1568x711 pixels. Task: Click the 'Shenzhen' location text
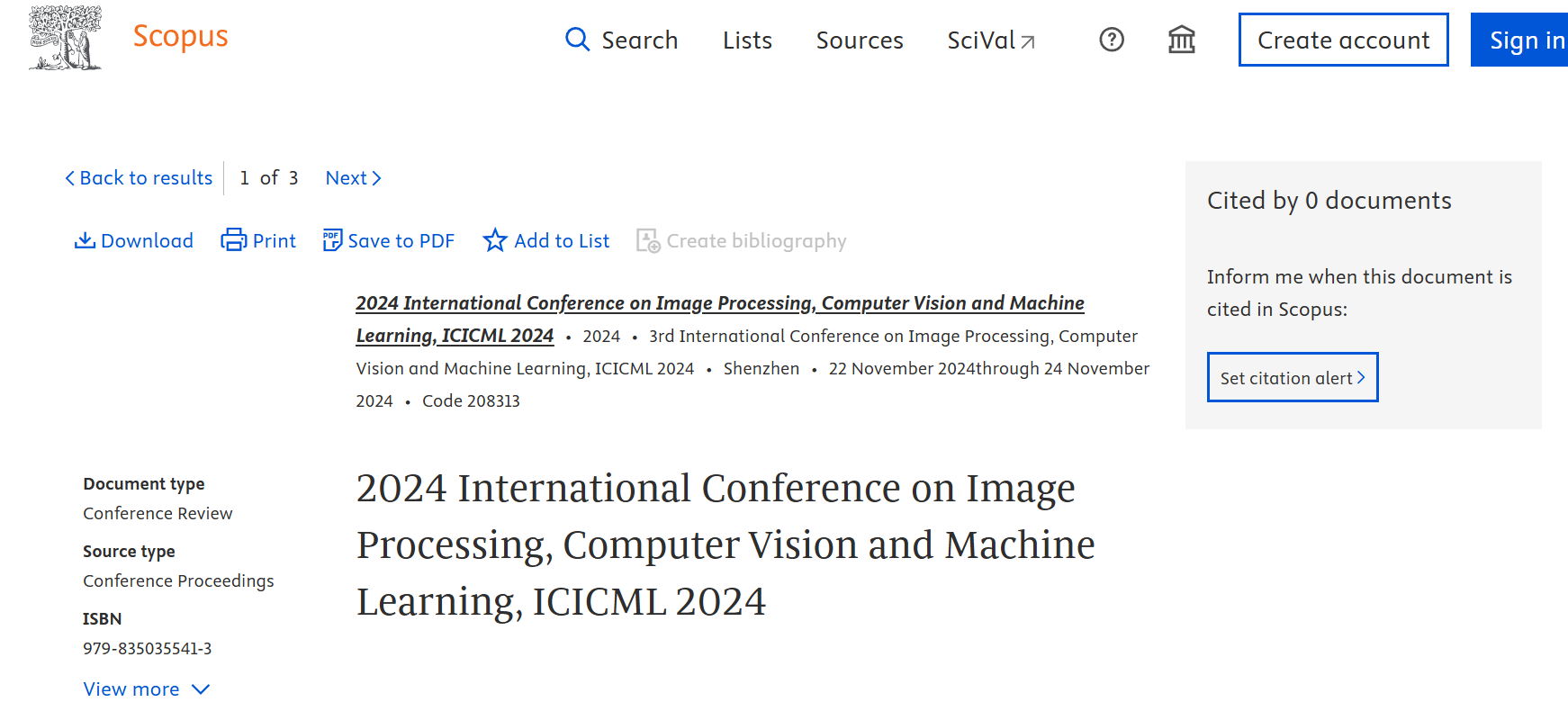point(761,368)
